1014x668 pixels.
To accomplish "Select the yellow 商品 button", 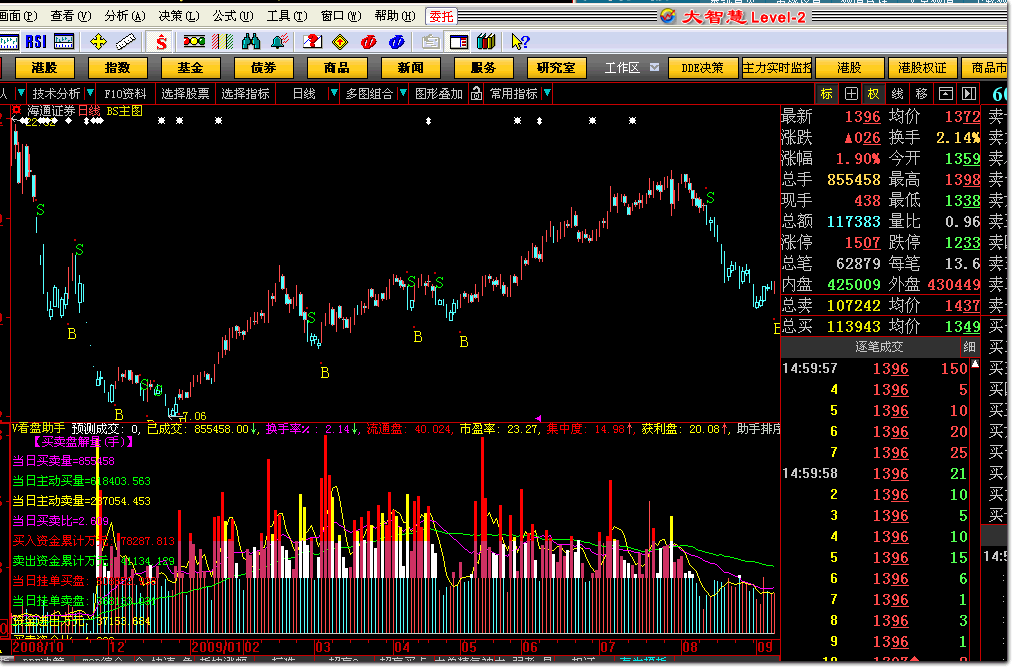I will (x=336, y=68).
